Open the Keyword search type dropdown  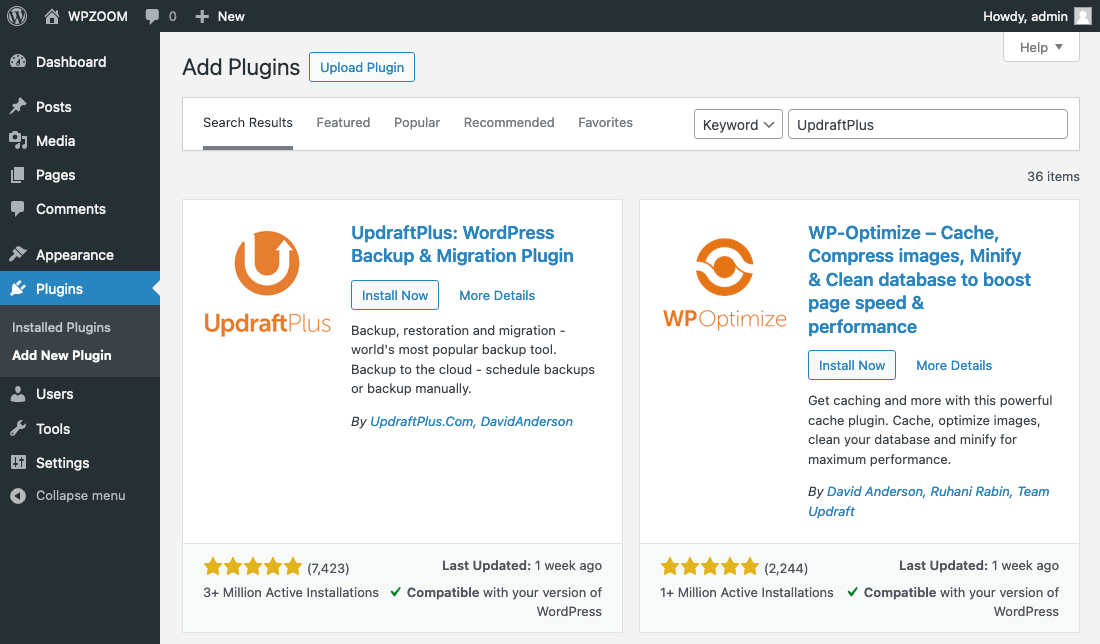click(x=738, y=125)
